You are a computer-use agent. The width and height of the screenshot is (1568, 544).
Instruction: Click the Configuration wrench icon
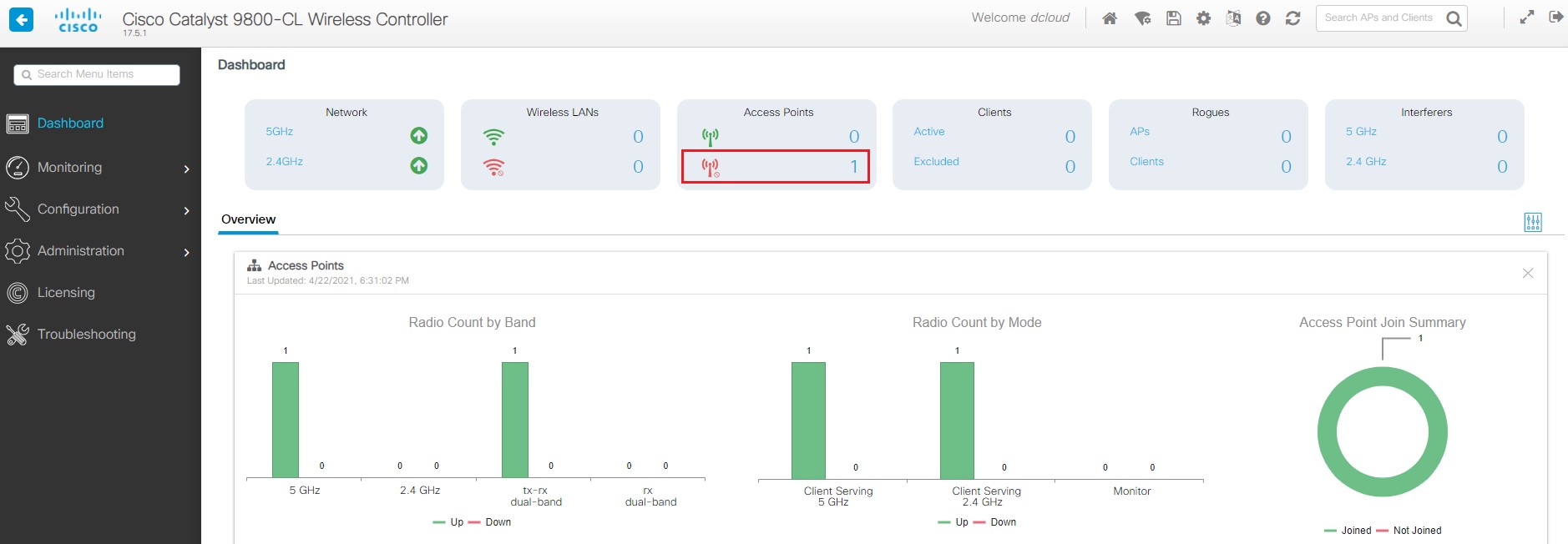click(18, 209)
